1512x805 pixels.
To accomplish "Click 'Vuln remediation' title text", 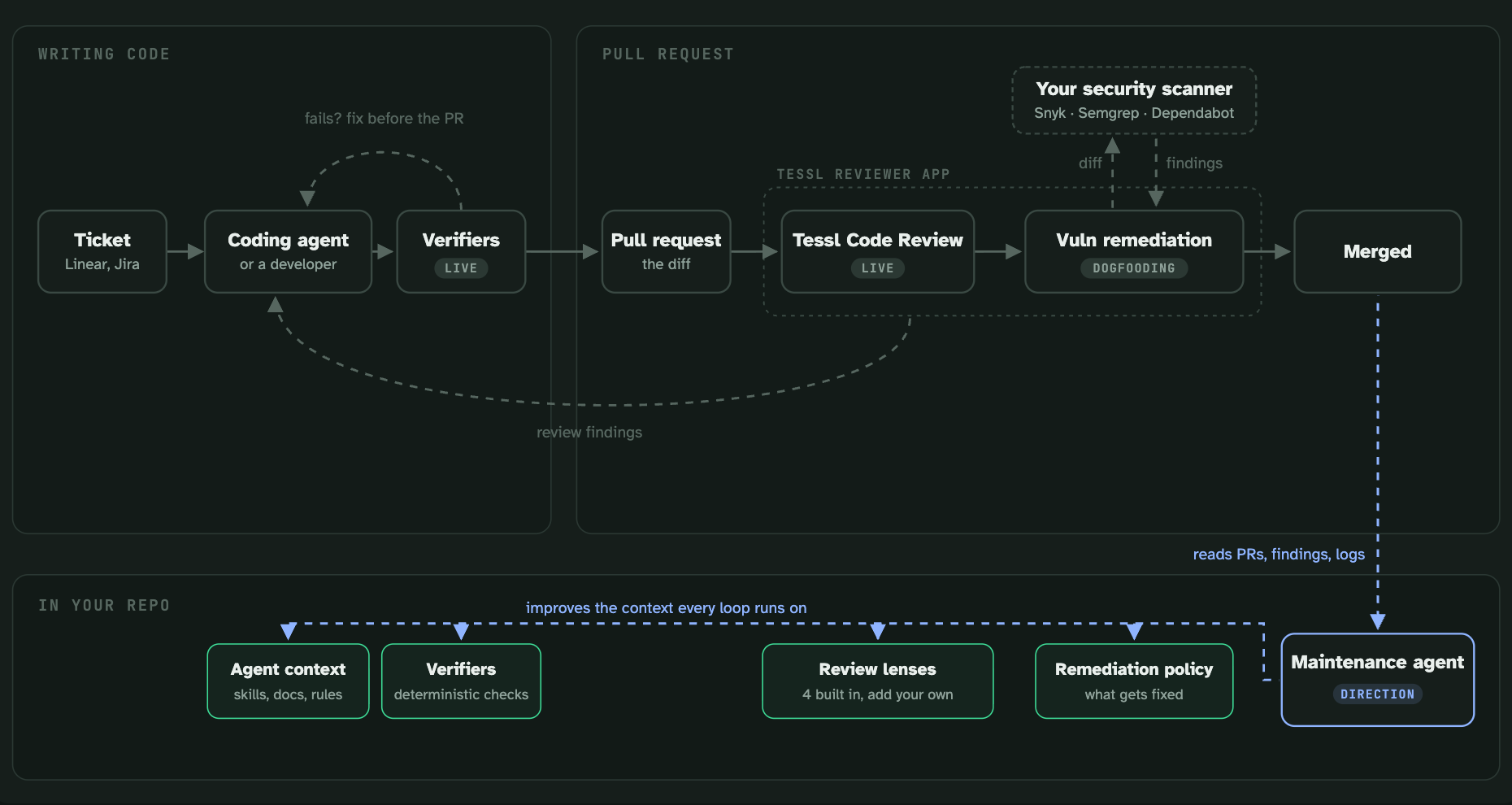I will [1134, 240].
